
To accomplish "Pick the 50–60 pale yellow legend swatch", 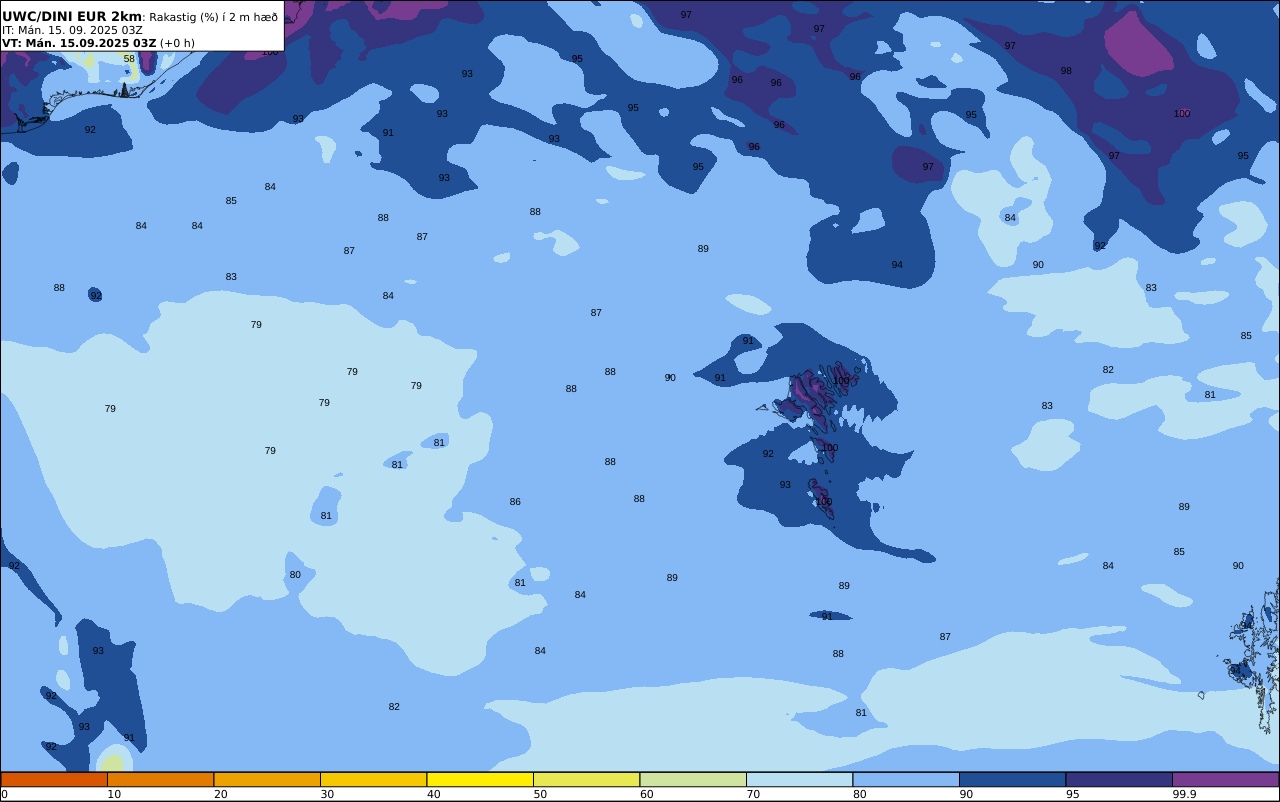I will point(587,779).
